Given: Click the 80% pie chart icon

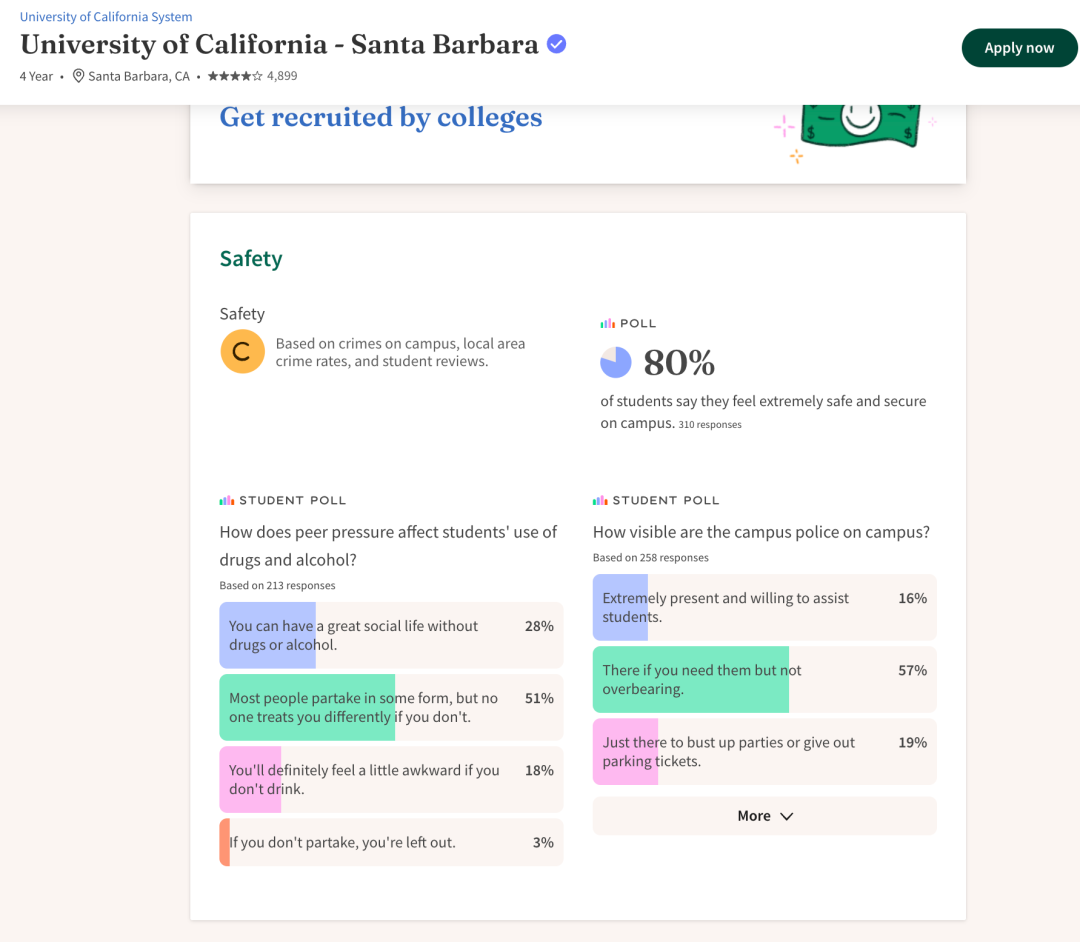Looking at the screenshot, I should 616,362.
